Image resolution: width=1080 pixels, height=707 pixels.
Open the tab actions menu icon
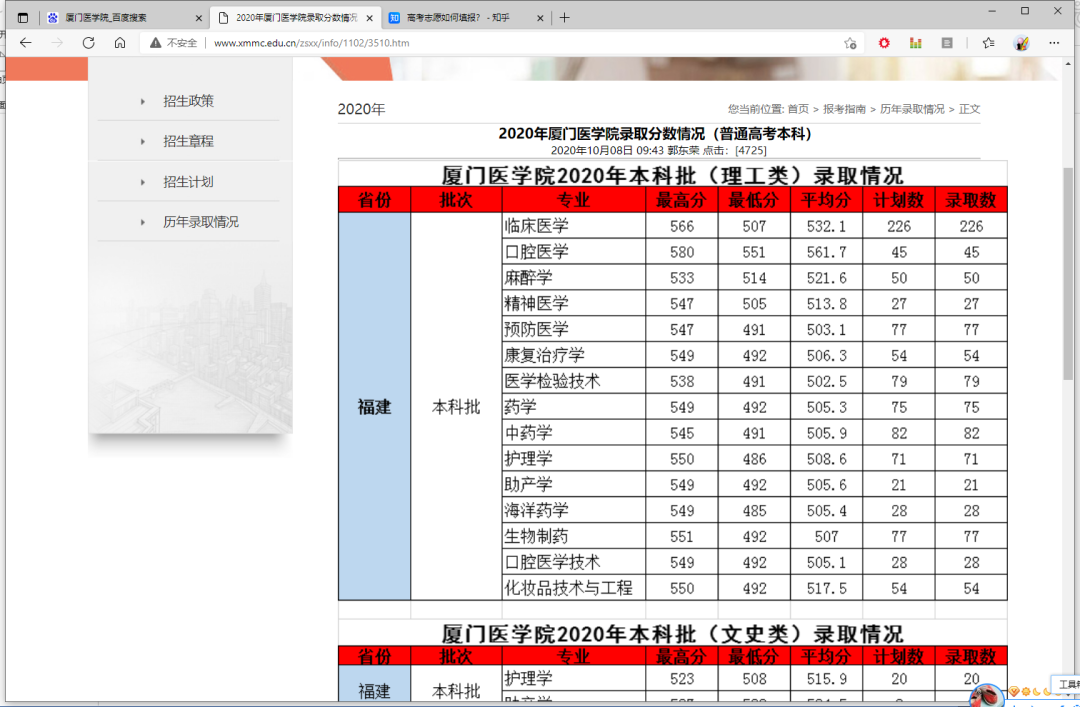[x=21, y=16]
